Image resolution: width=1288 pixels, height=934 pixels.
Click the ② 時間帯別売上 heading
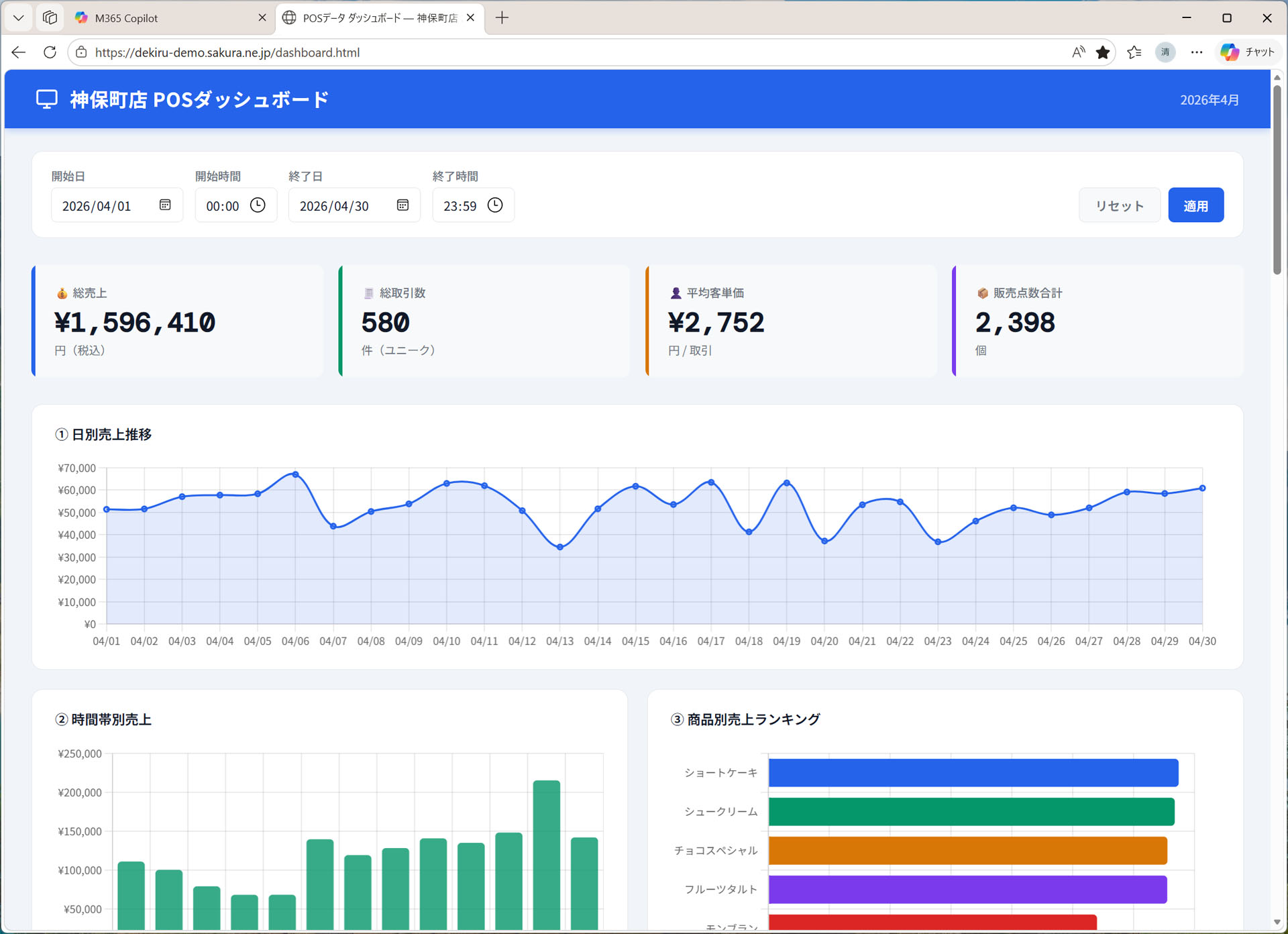103,719
